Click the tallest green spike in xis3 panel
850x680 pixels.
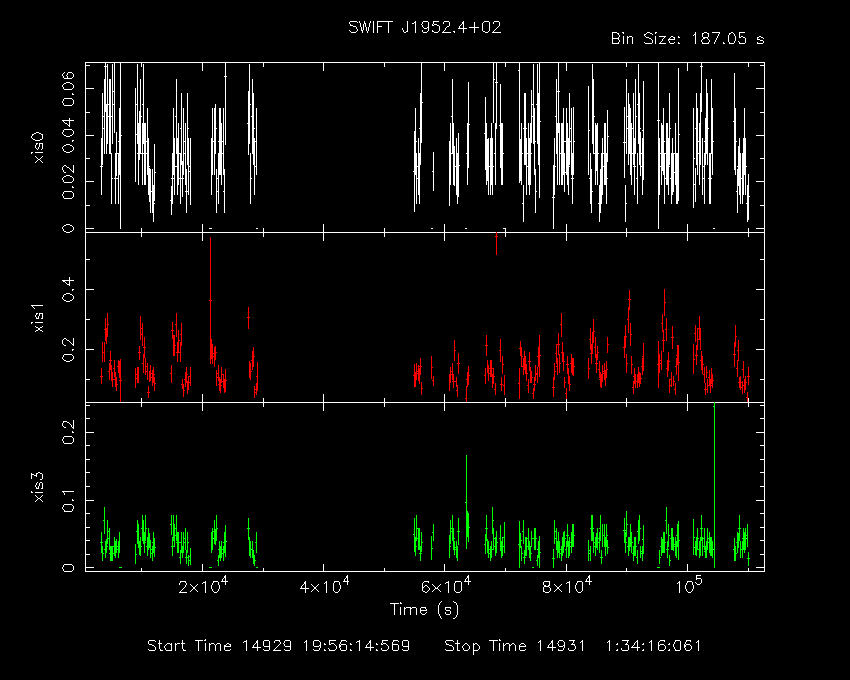714,485
